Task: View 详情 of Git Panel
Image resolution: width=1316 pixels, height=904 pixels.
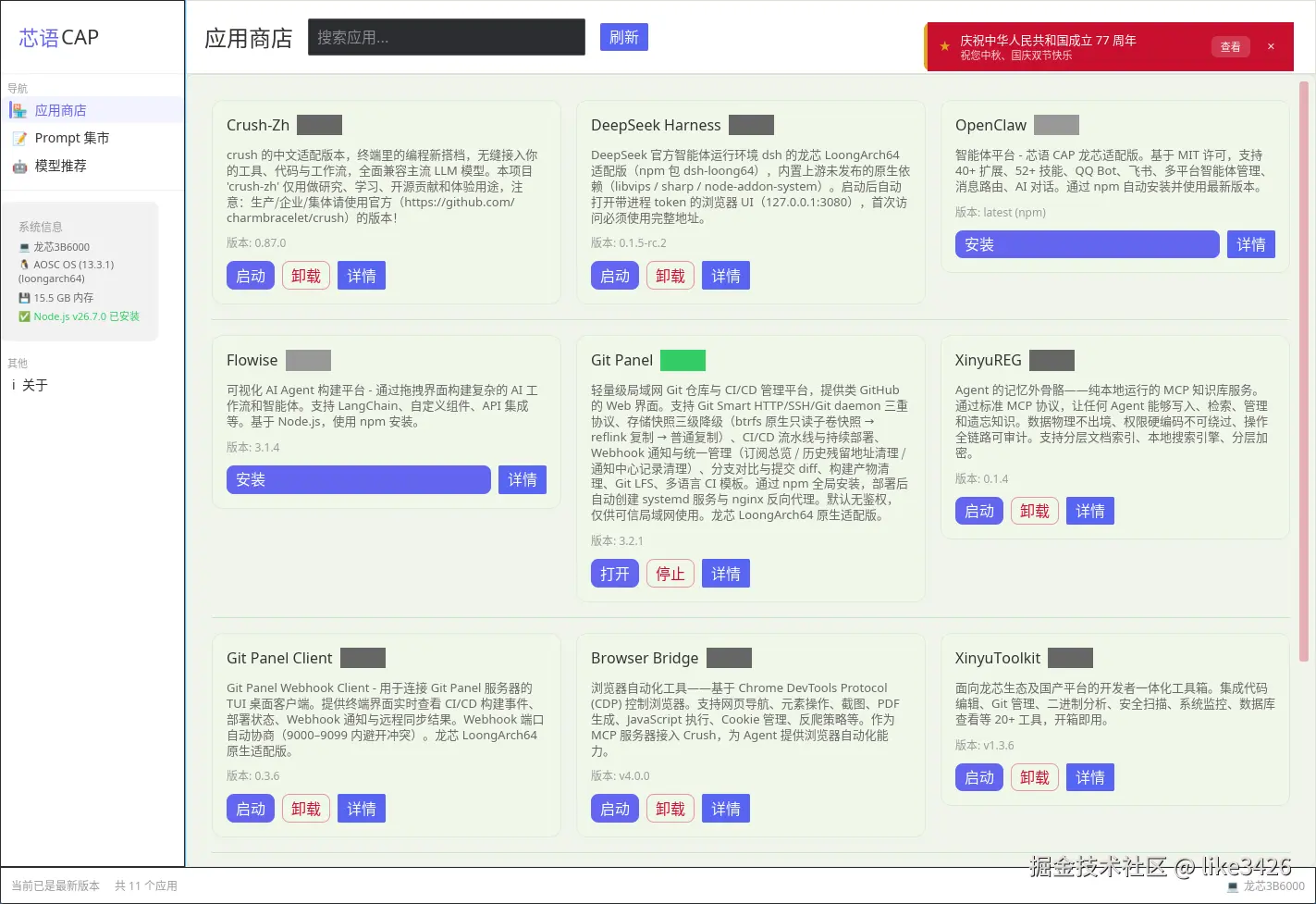Action: pos(726,574)
